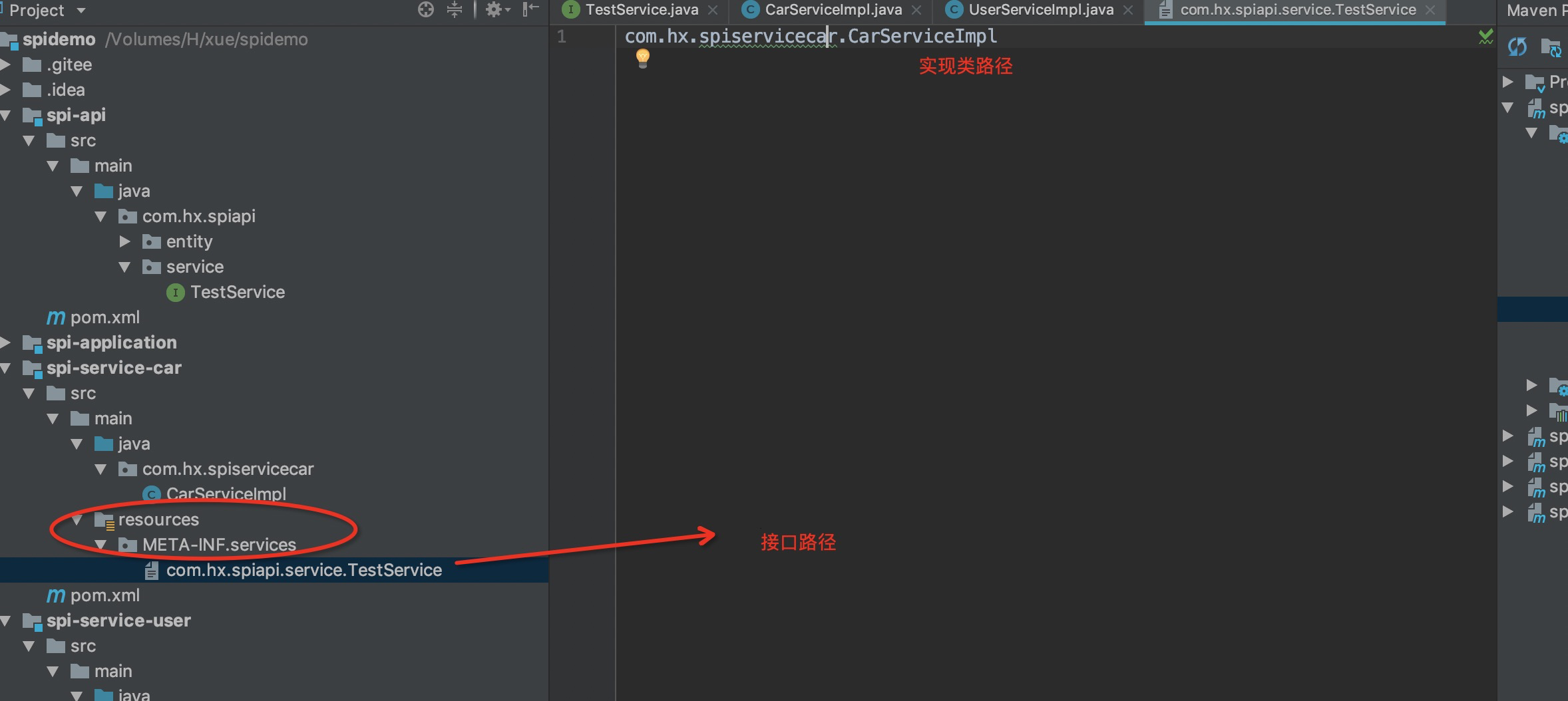Expand the .idea folder
This screenshot has width=1568, height=701.
click(5, 90)
